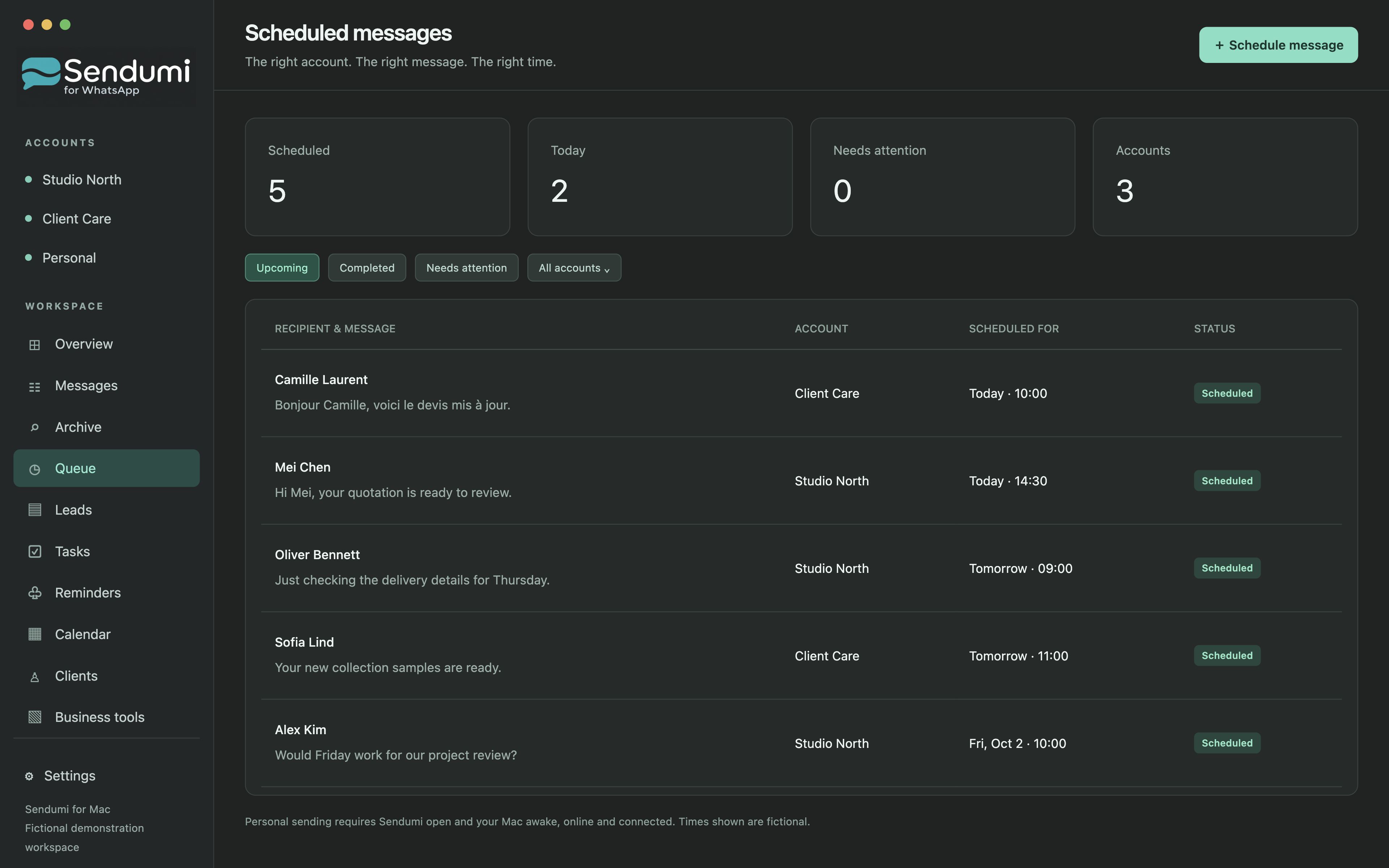Open the Reminders section
This screenshot has width=1389, height=868.
pos(107,592)
